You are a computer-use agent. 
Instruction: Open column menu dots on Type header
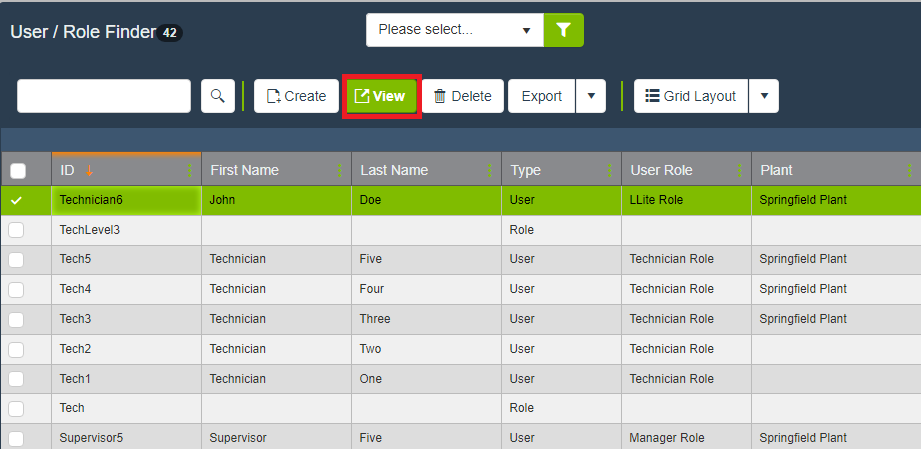click(x=610, y=170)
